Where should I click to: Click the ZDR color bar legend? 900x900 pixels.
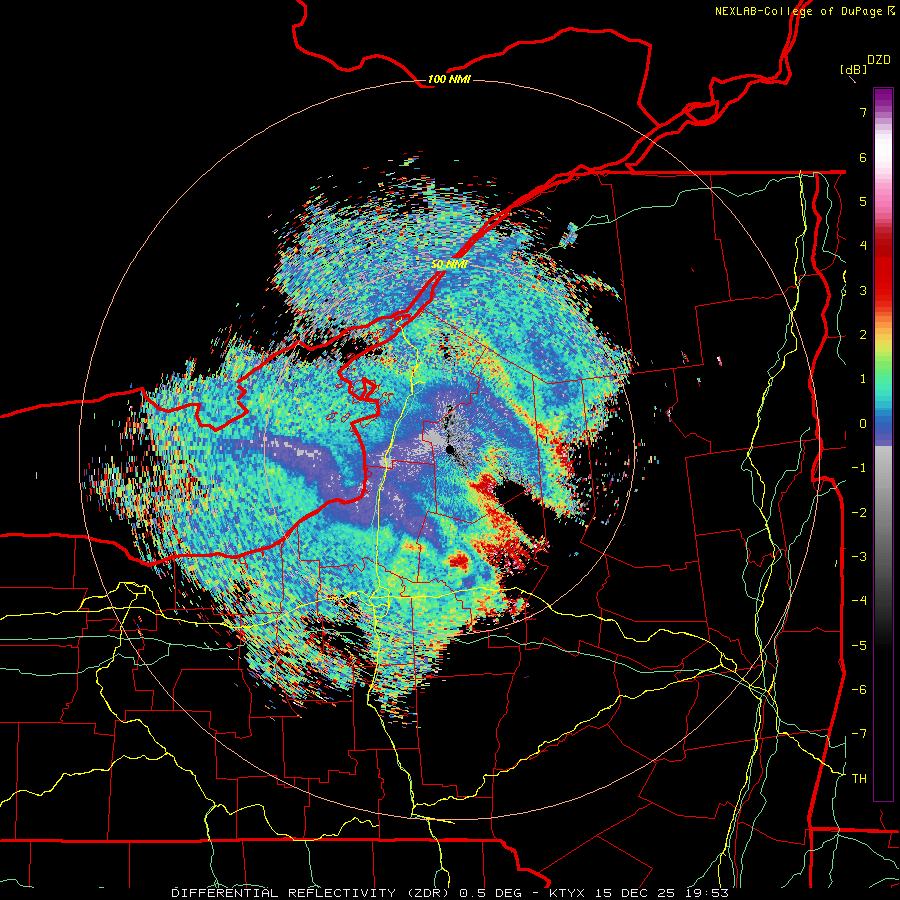[883, 444]
